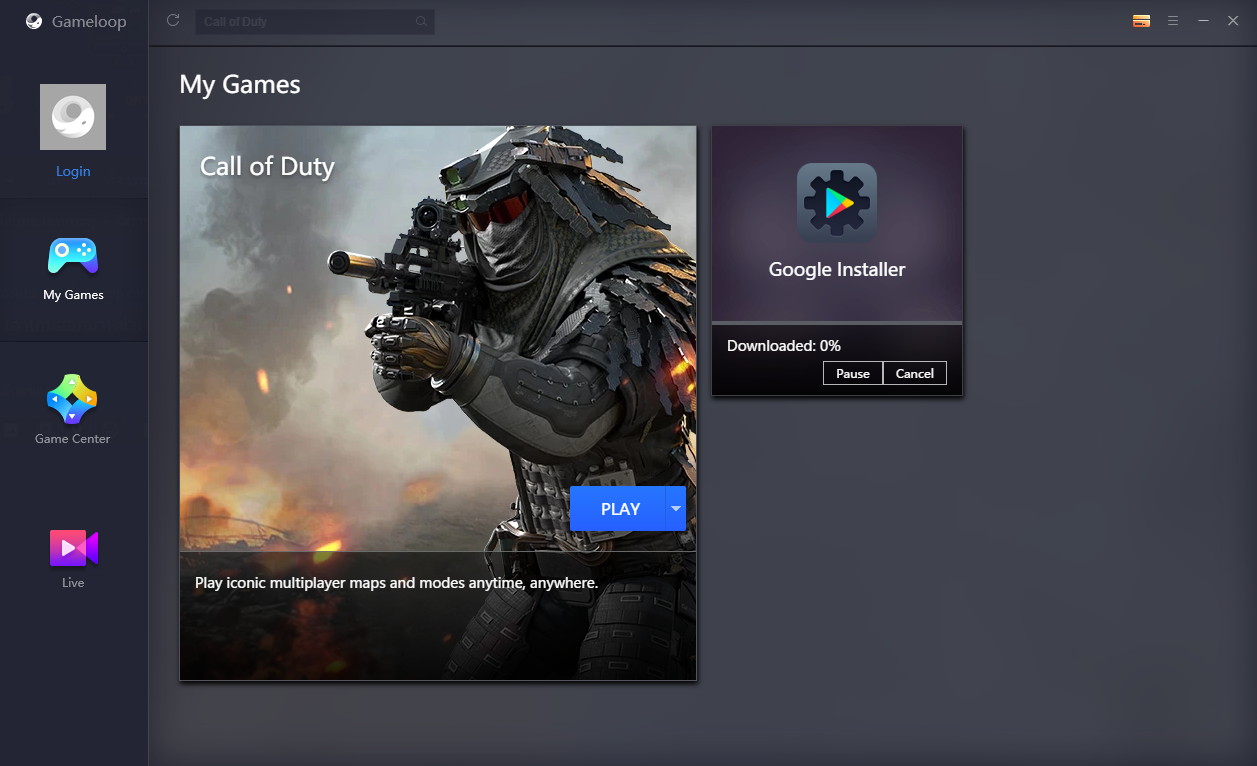The image size is (1257, 766).
Task: Close the Gameloop window
Action: coord(1233,21)
